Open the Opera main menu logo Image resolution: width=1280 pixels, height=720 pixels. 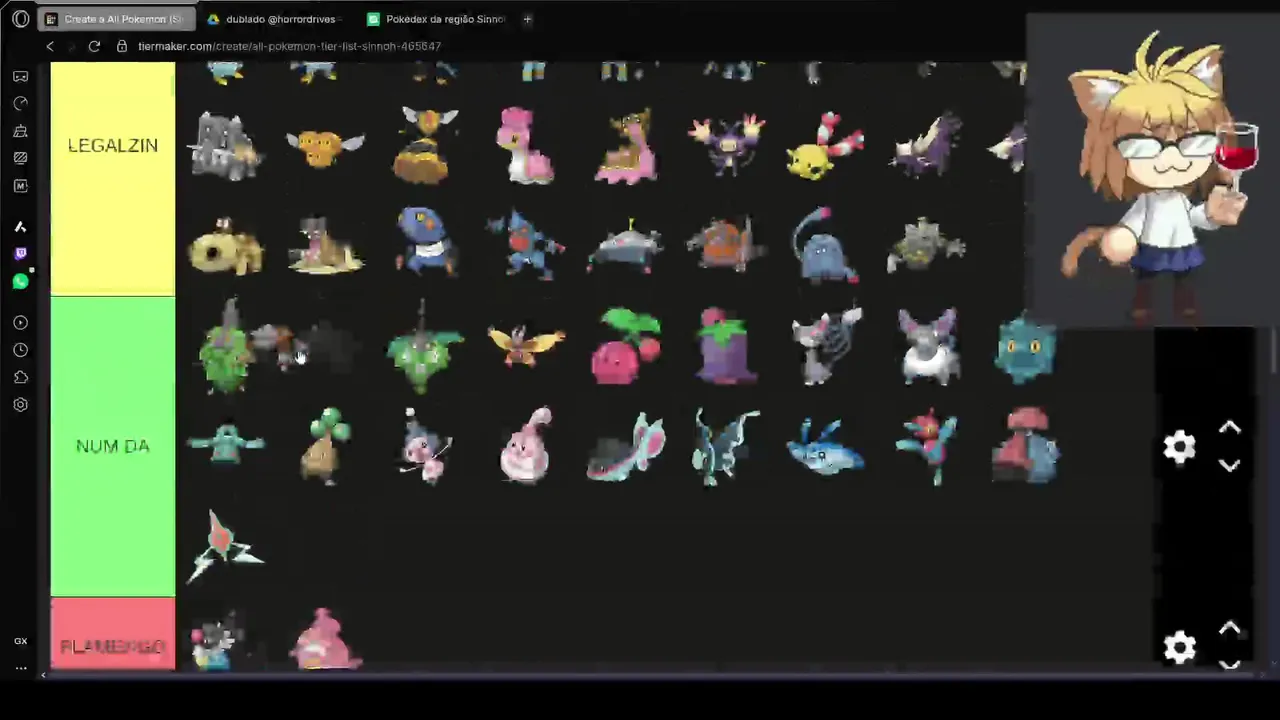(x=20, y=19)
